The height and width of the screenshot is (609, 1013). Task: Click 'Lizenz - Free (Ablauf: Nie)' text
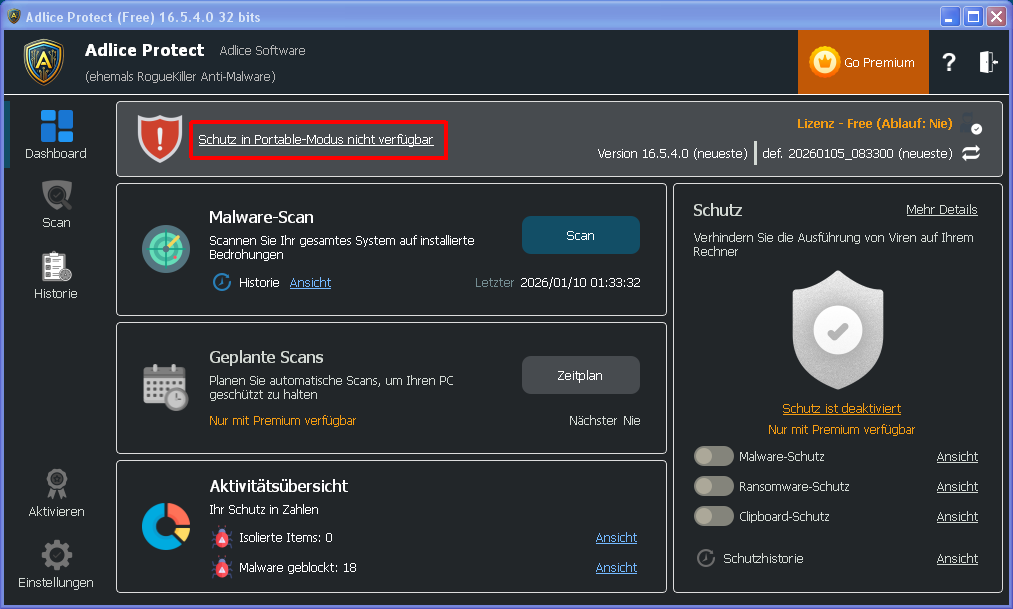tap(874, 123)
